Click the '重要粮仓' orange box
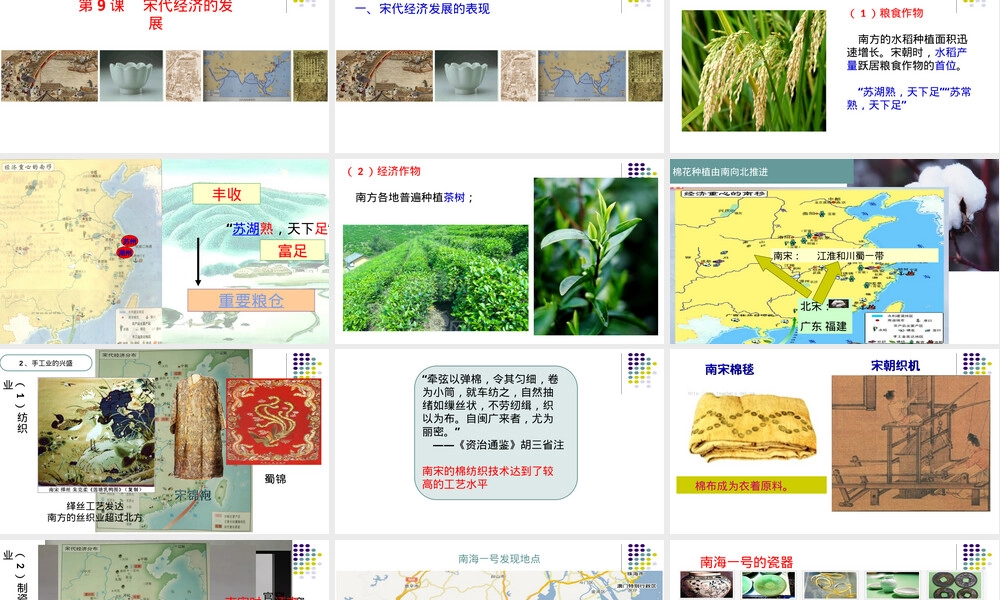1000x600 pixels. tap(251, 300)
